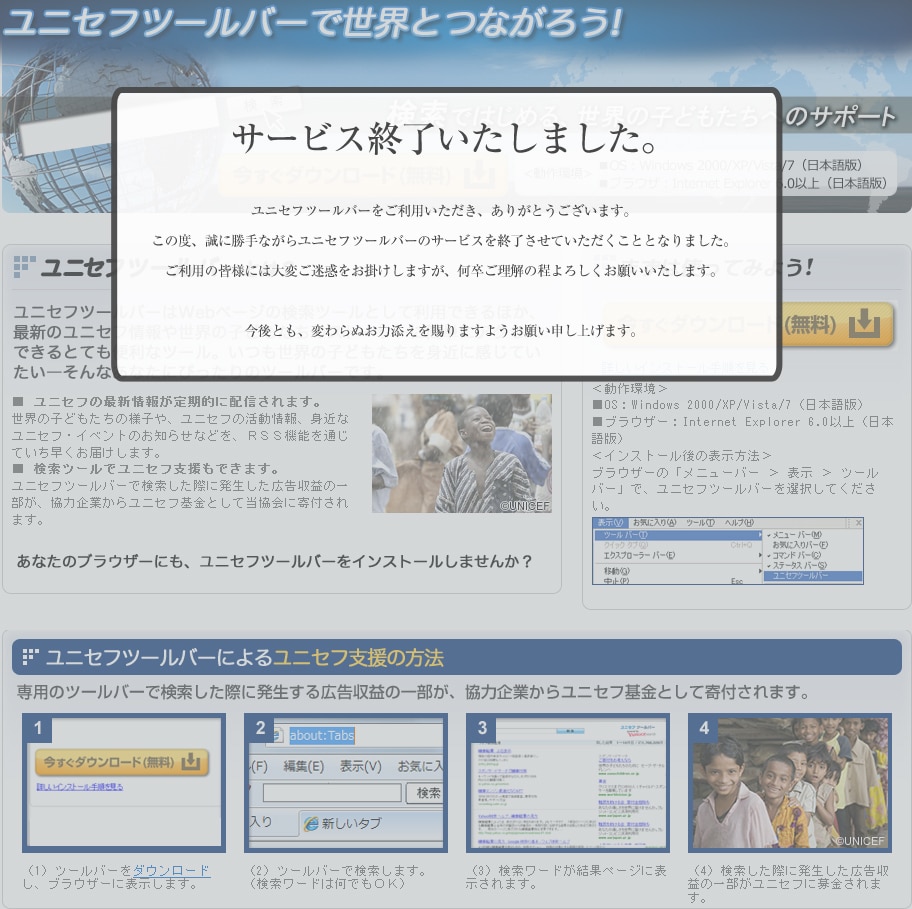The image size is (912, 909).
Task: Click the search input field in step 2
Action: (x=332, y=793)
